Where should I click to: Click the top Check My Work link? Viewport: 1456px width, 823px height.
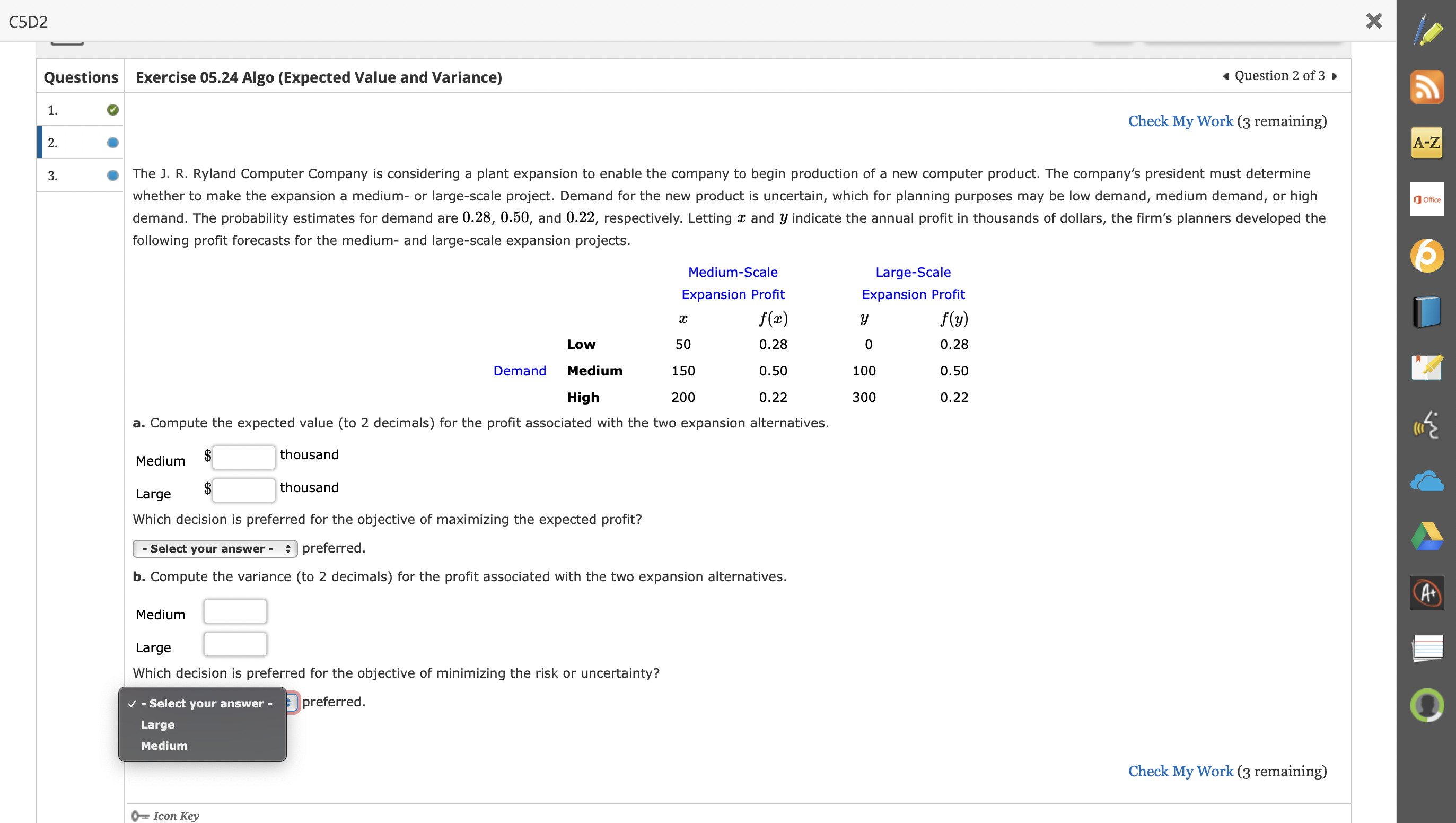point(1180,121)
